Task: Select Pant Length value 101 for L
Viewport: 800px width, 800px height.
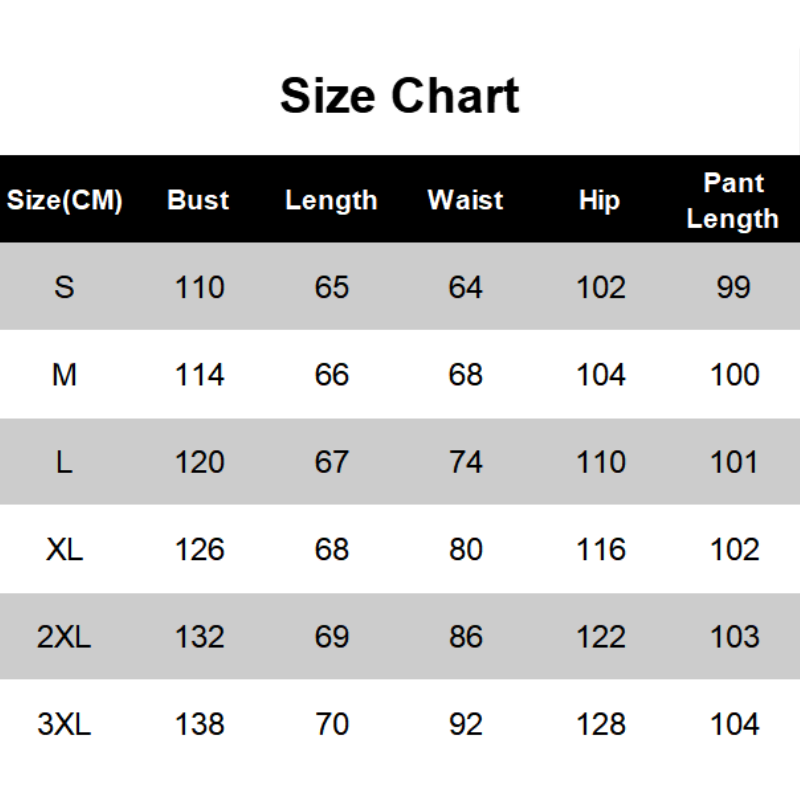Action: 735,462
